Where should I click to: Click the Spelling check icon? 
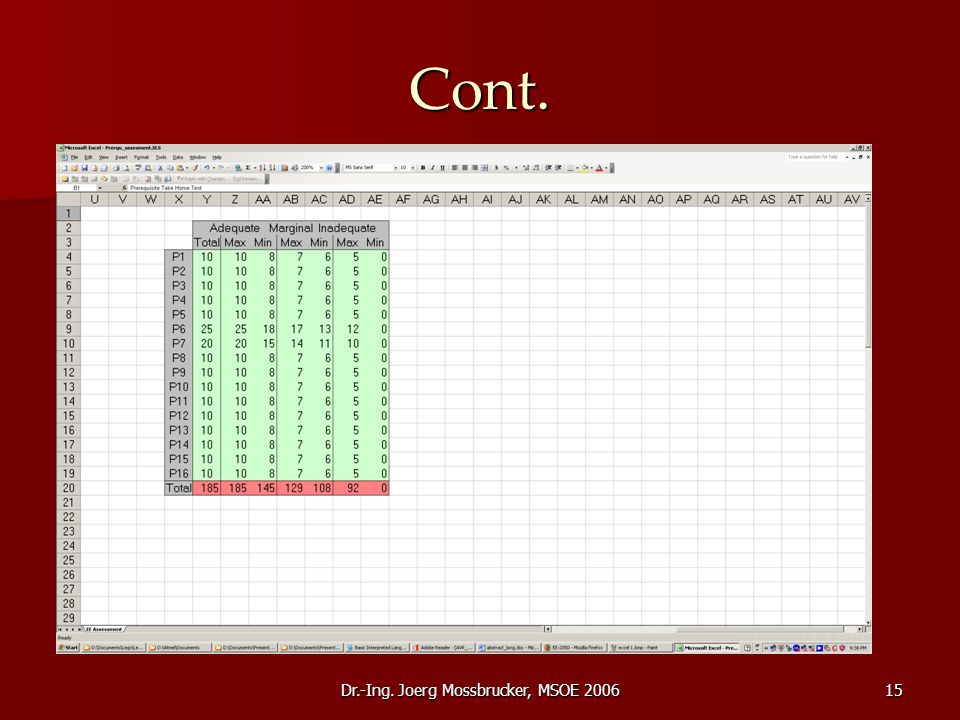pyautogui.click(x=138, y=168)
